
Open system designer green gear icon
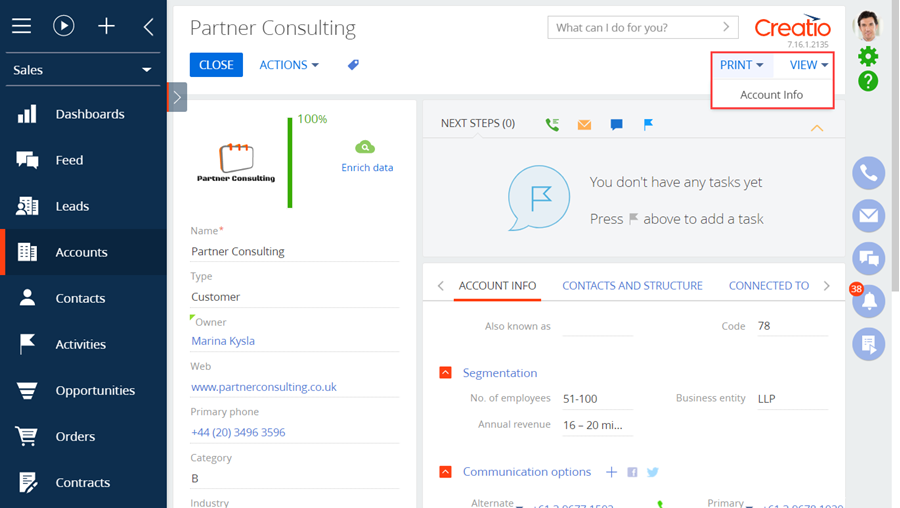click(868, 56)
